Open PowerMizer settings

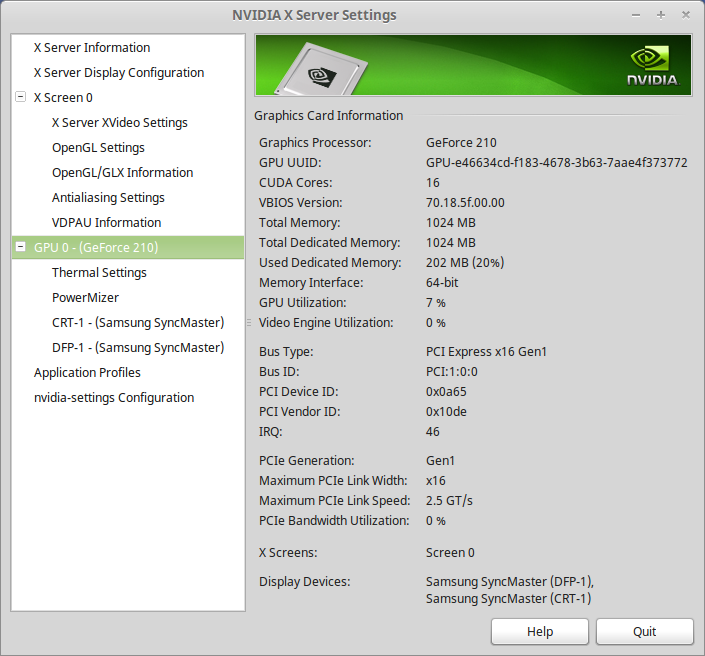pos(85,298)
